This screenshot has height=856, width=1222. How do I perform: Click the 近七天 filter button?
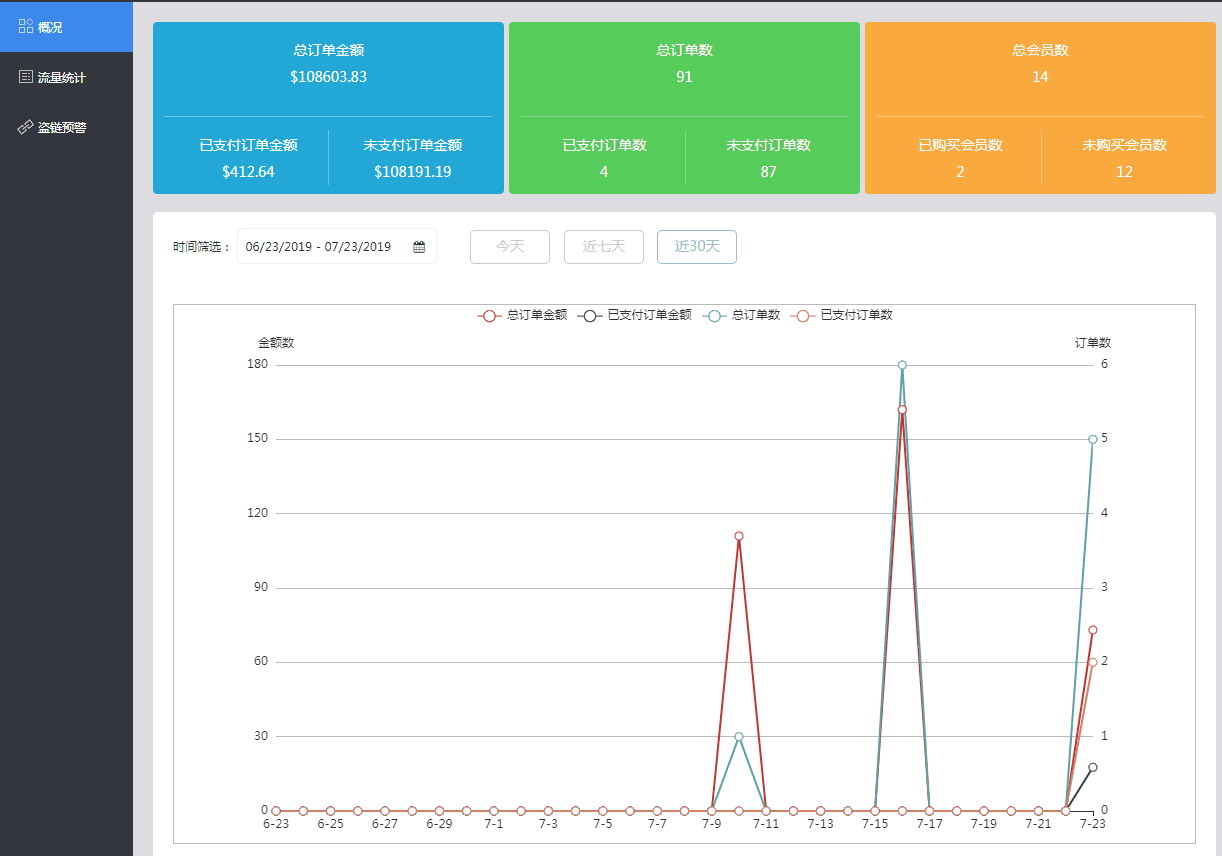click(x=604, y=246)
